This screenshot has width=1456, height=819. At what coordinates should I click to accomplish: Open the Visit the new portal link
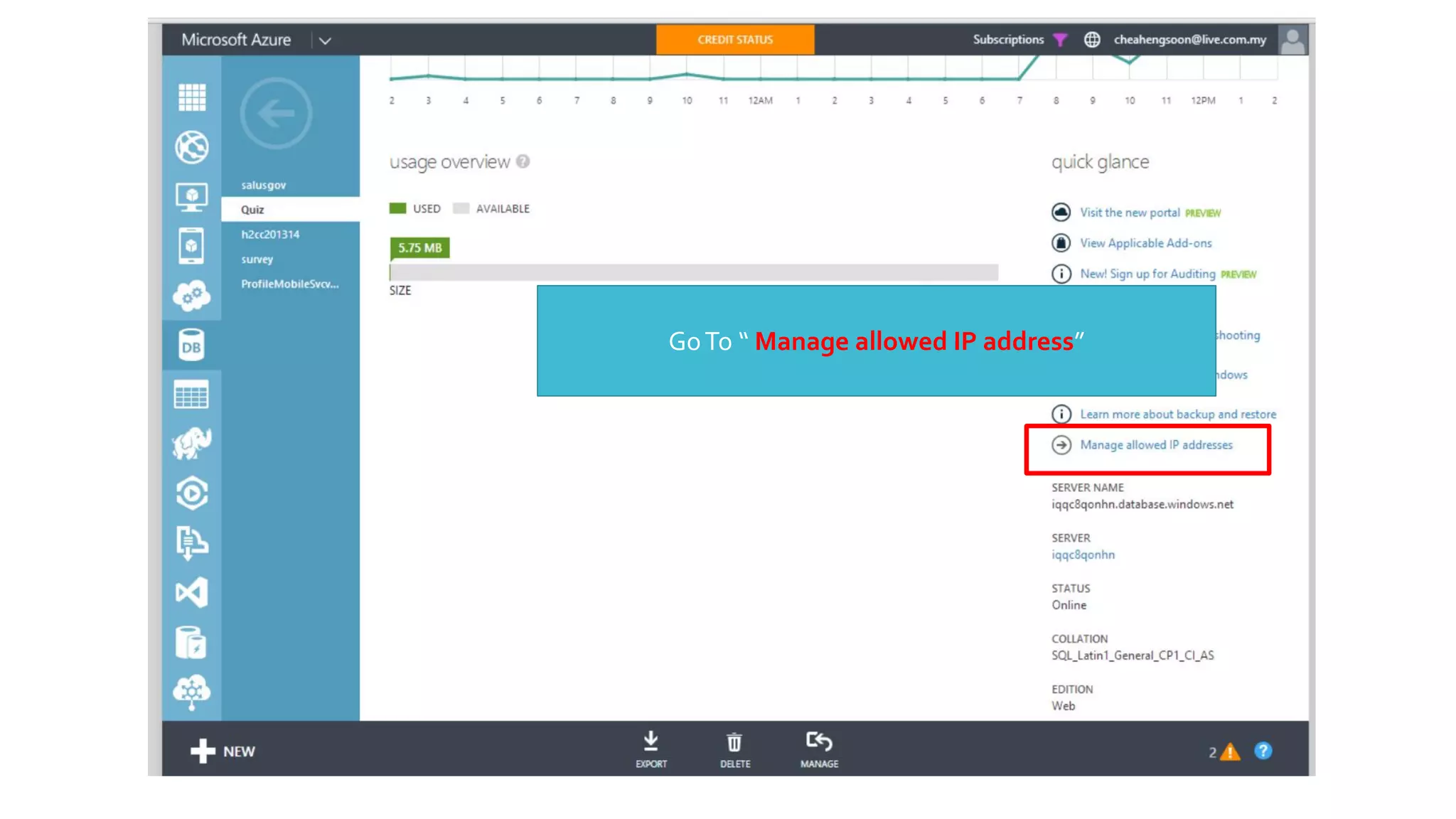point(1130,213)
